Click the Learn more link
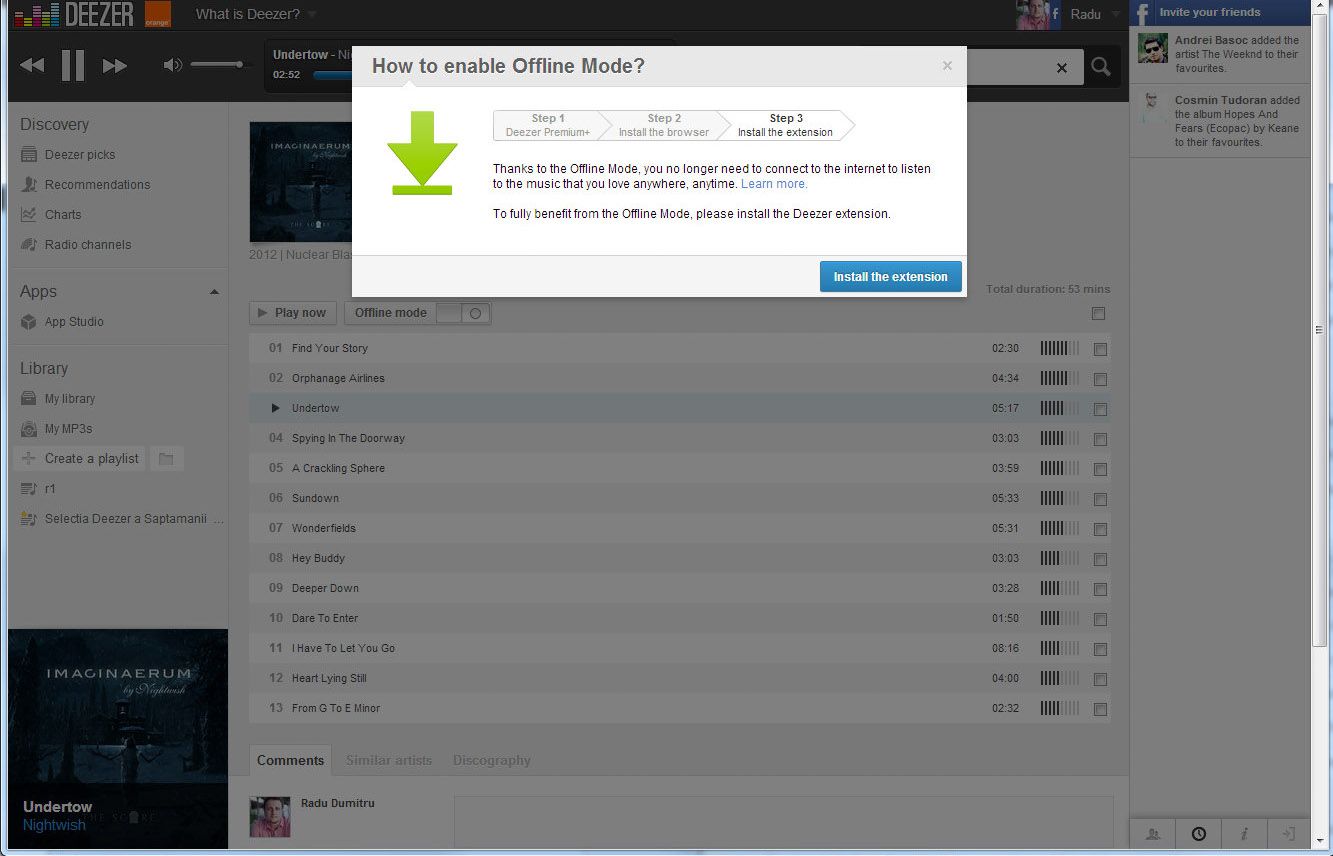The width and height of the screenshot is (1333, 856). coord(774,184)
